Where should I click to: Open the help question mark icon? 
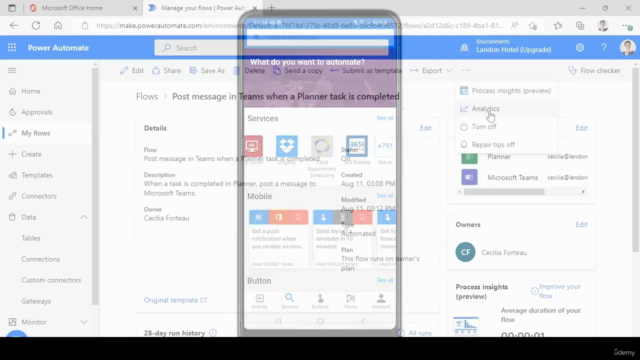click(604, 48)
